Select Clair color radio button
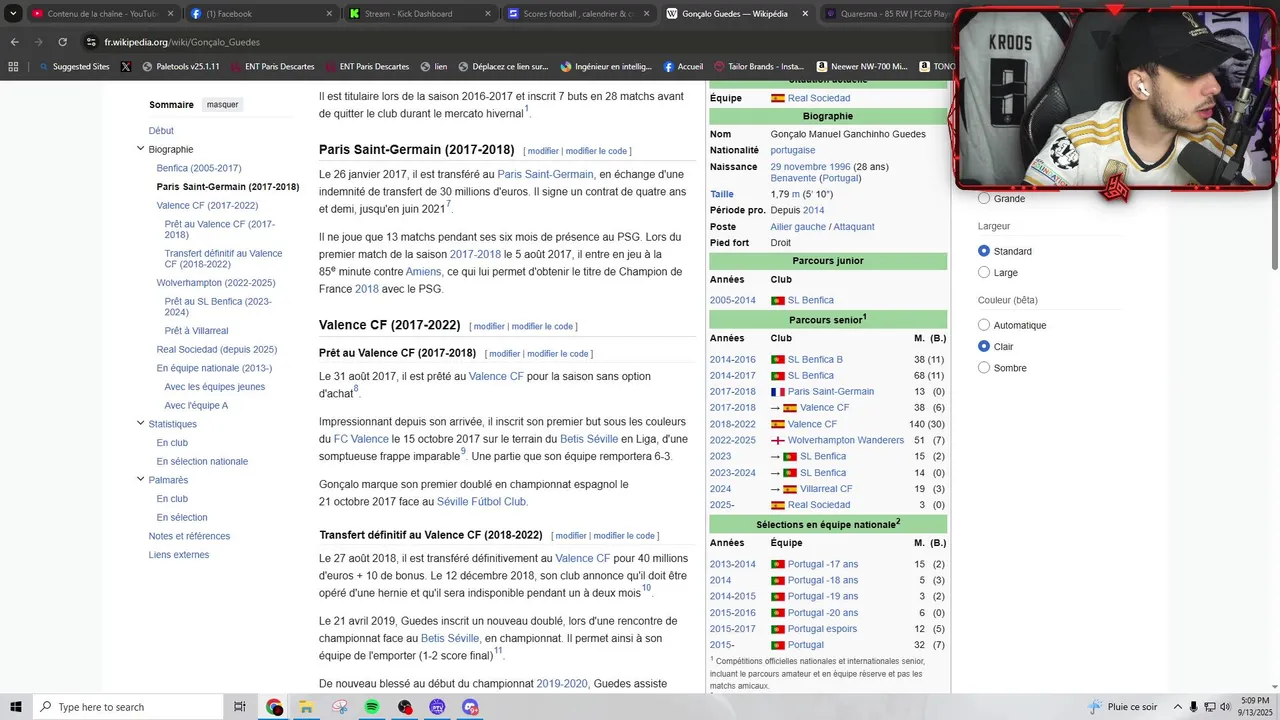 point(984,346)
